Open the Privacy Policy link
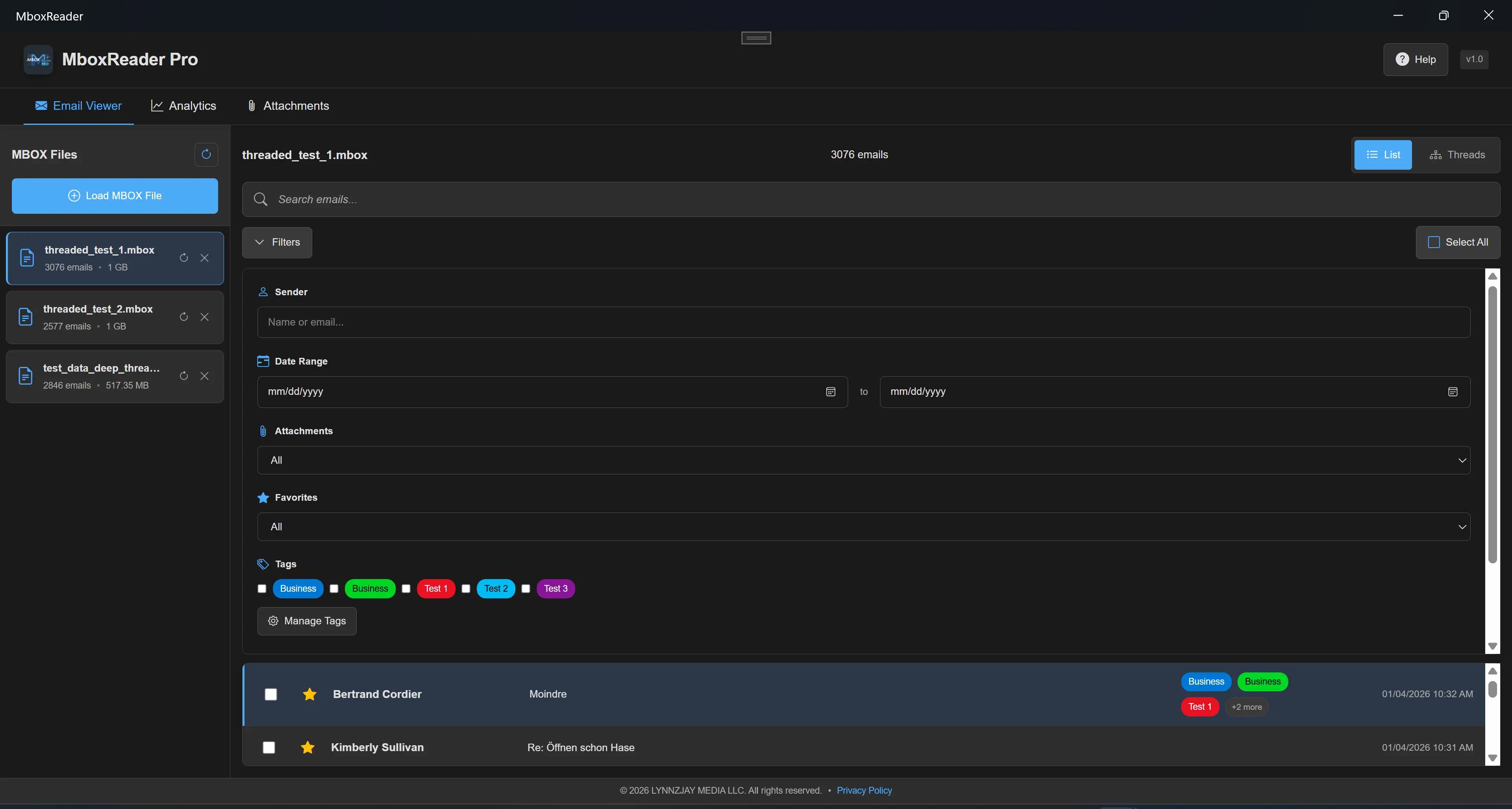 click(x=864, y=790)
